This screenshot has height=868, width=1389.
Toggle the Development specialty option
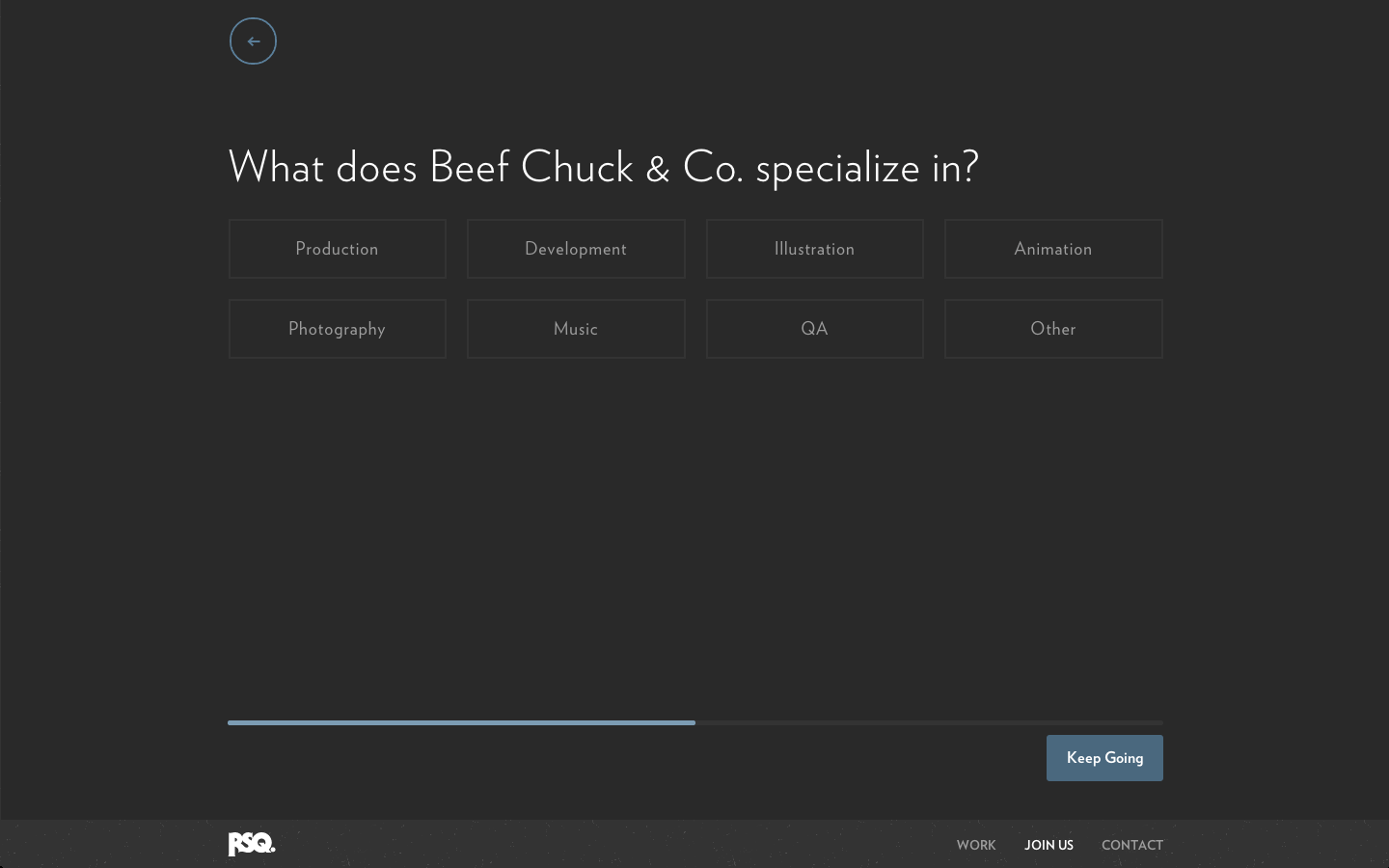pos(576,249)
